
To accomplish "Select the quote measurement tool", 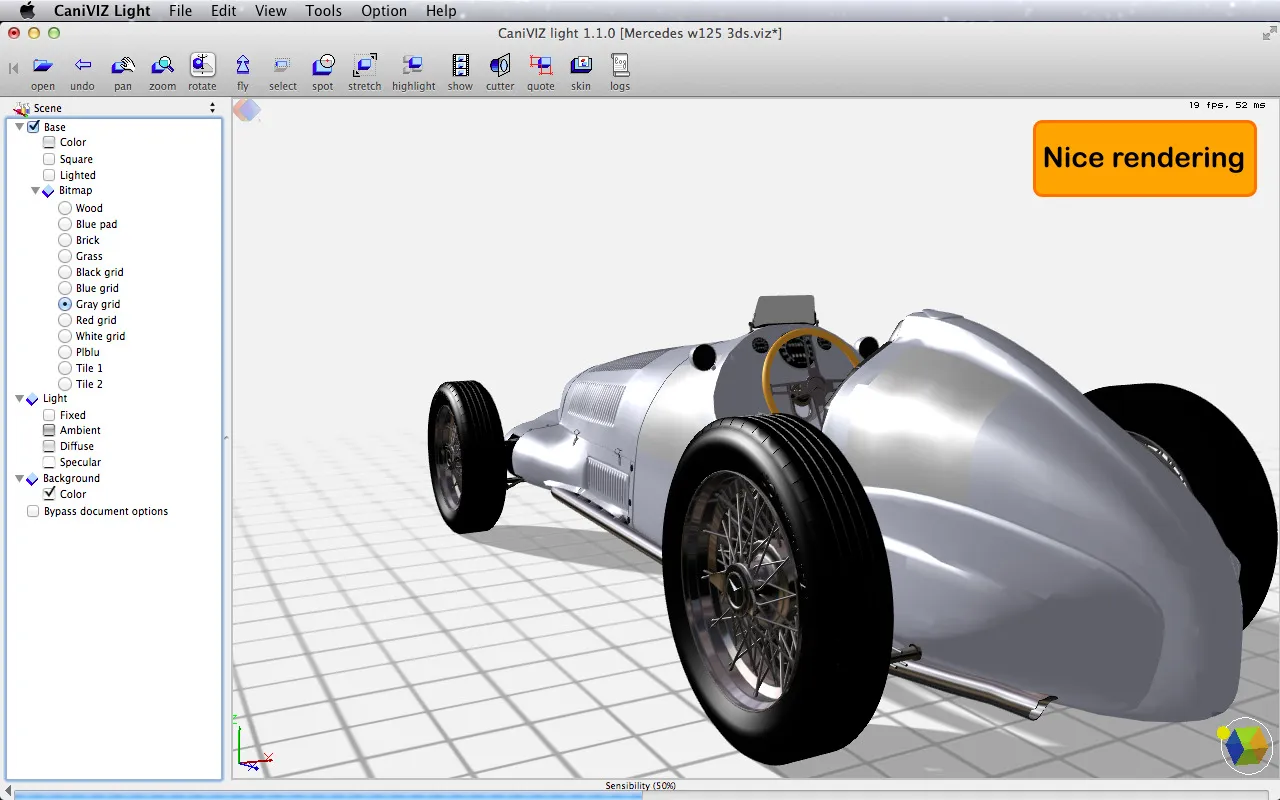I will pyautogui.click(x=541, y=67).
